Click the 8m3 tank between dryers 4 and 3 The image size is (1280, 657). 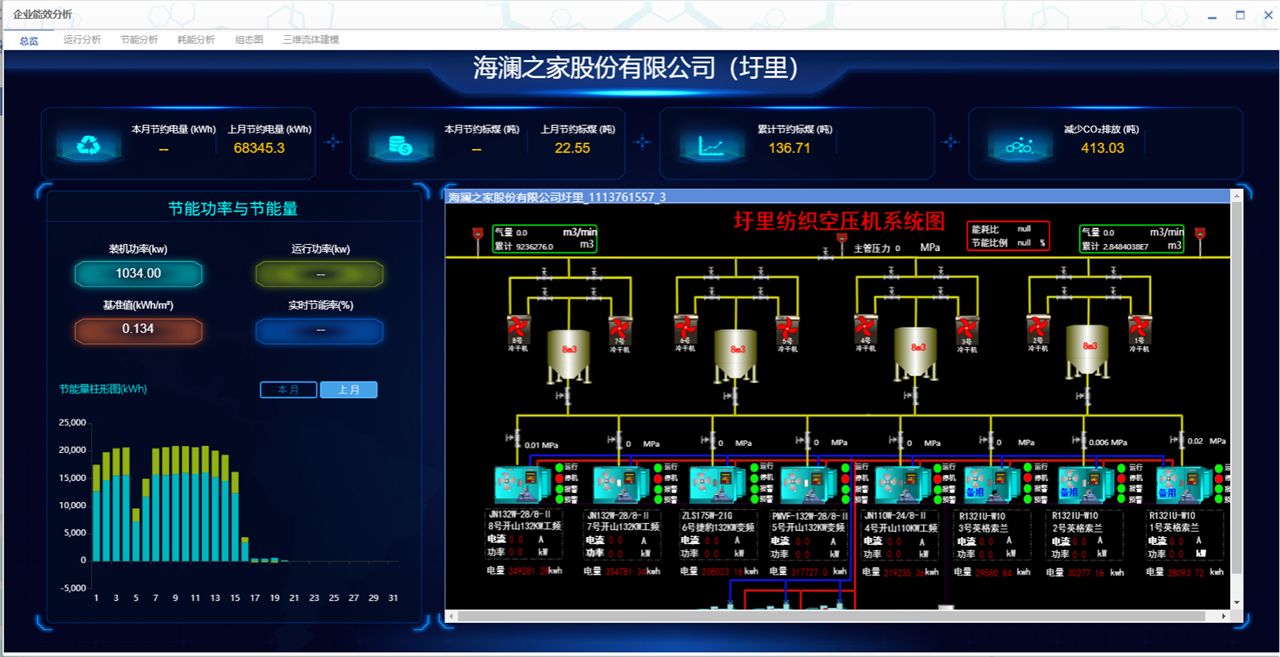(x=915, y=353)
